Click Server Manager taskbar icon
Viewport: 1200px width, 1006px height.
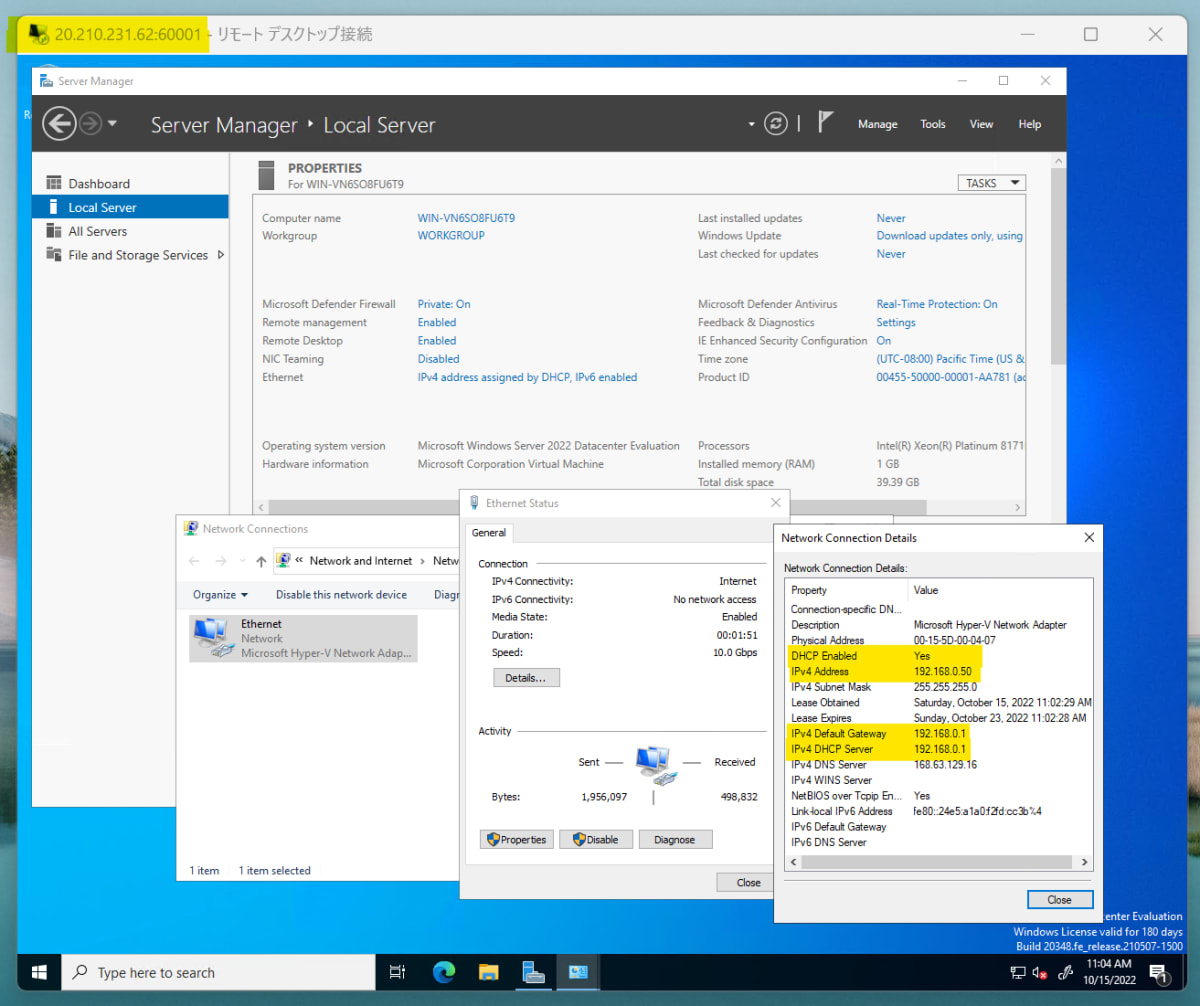tap(533, 973)
